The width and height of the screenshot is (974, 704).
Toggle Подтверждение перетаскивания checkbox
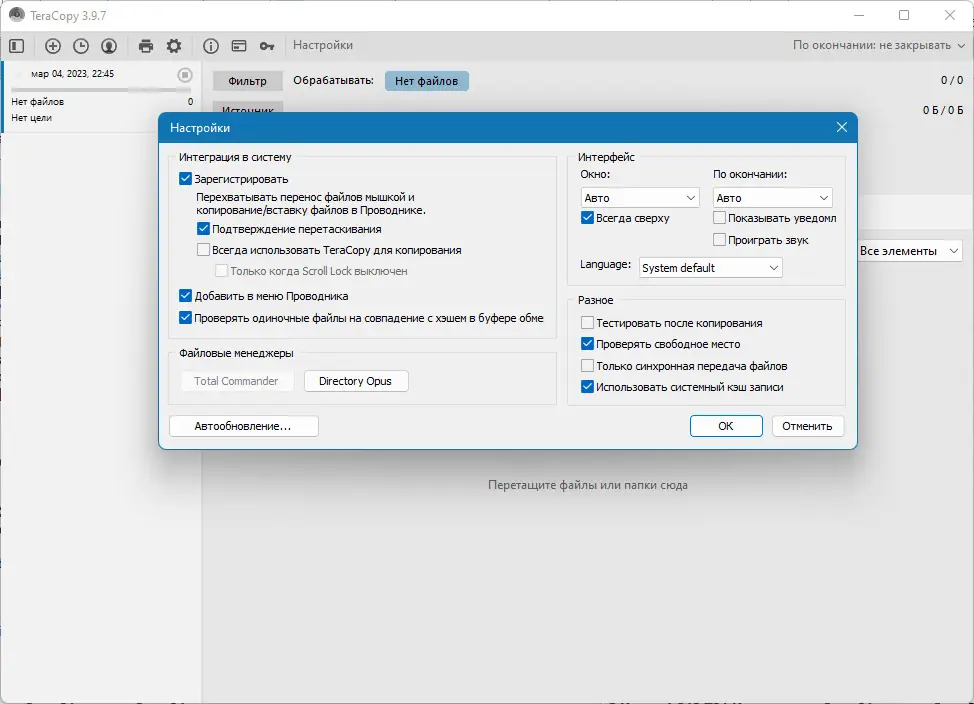coord(203,229)
